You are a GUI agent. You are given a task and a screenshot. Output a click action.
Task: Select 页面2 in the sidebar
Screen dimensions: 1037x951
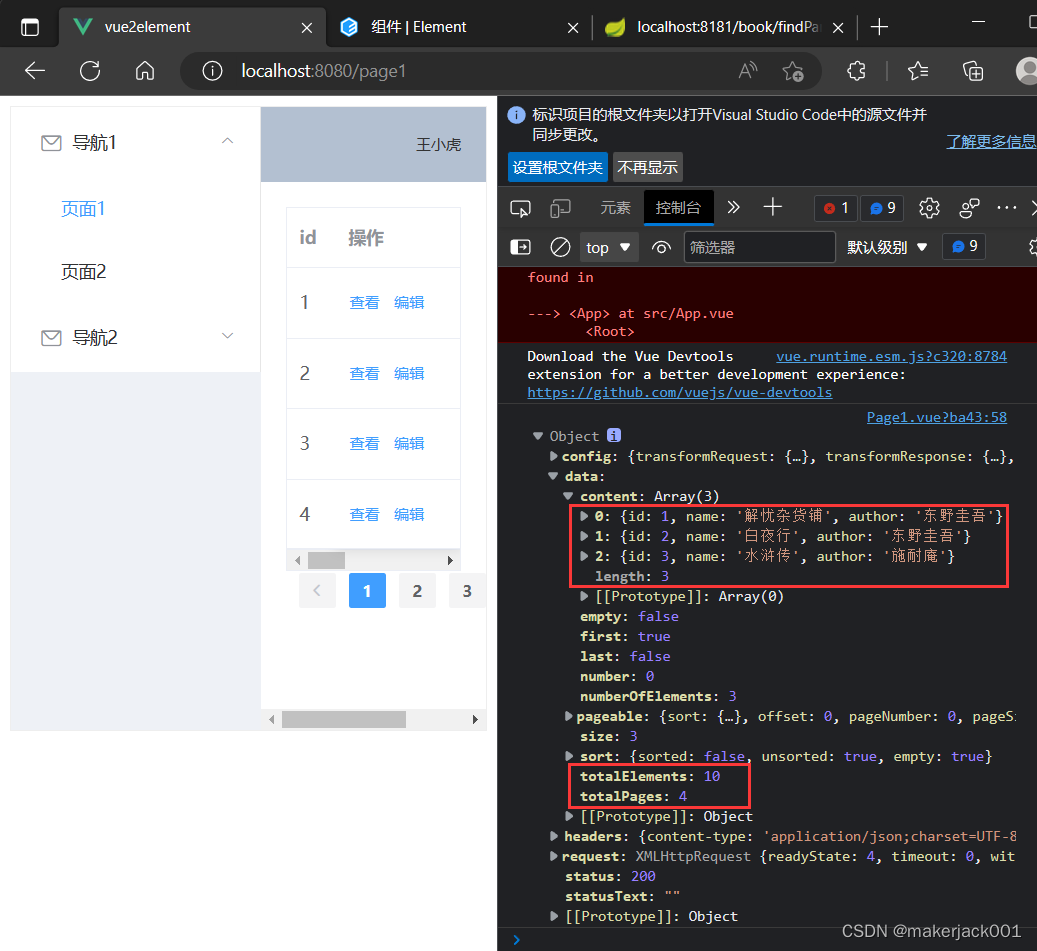click(84, 272)
